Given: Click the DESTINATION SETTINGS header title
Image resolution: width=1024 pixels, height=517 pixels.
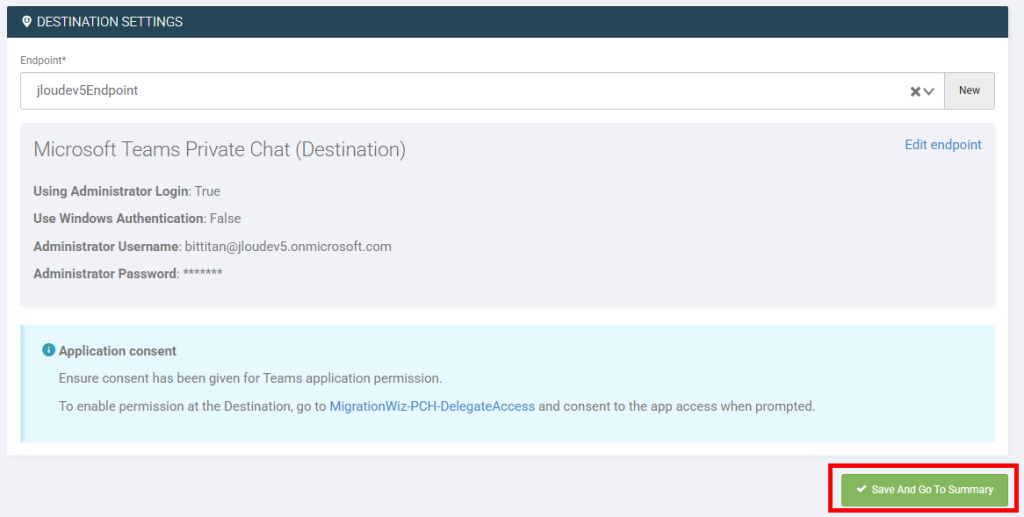Looking at the screenshot, I should pyautogui.click(x=110, y=22).
